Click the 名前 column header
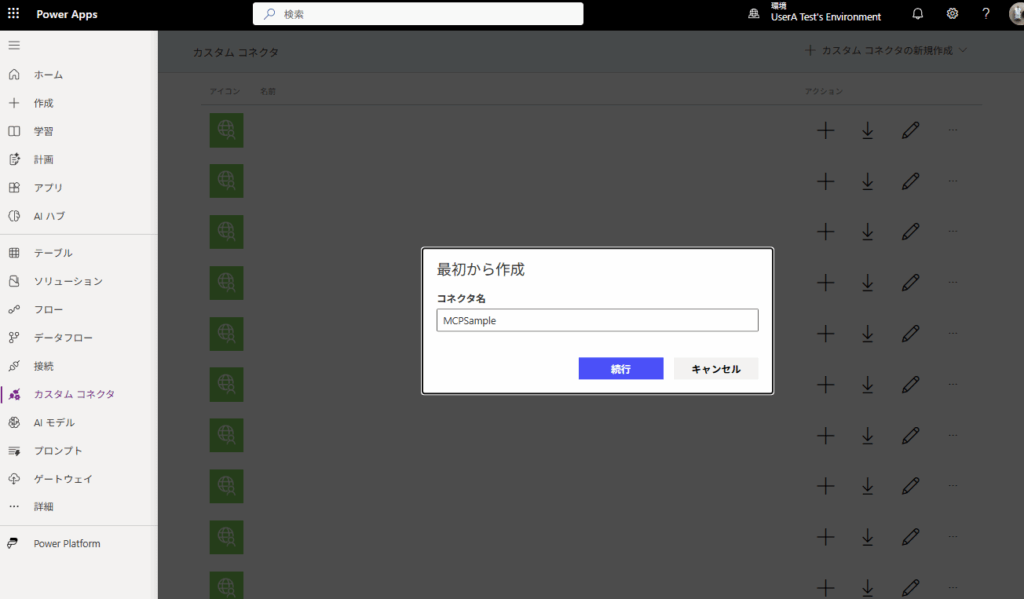Viewport: 1024px width, 599px height. pos(268,91)
